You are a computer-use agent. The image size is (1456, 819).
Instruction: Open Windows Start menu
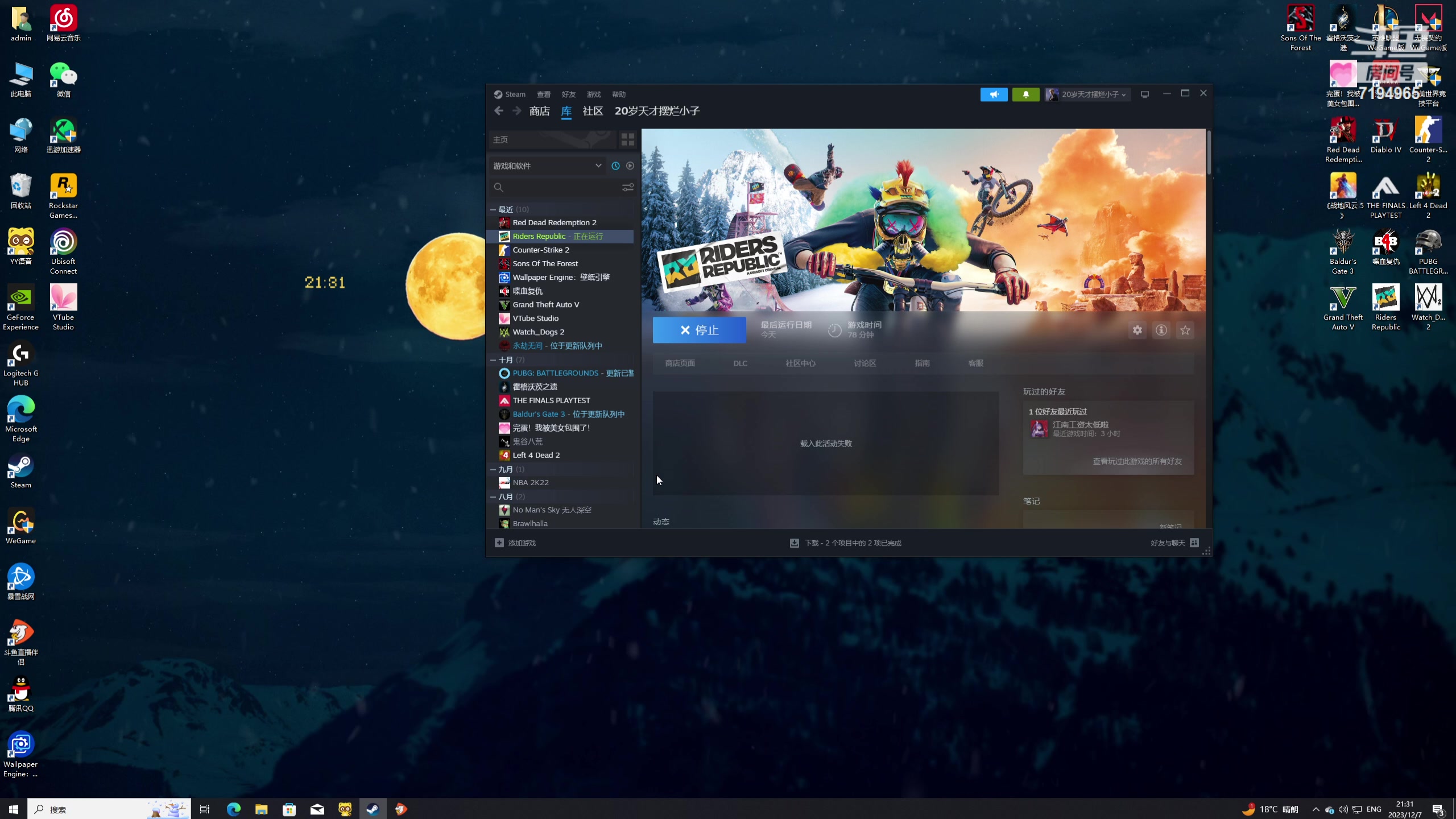click(x=14, y=809)
